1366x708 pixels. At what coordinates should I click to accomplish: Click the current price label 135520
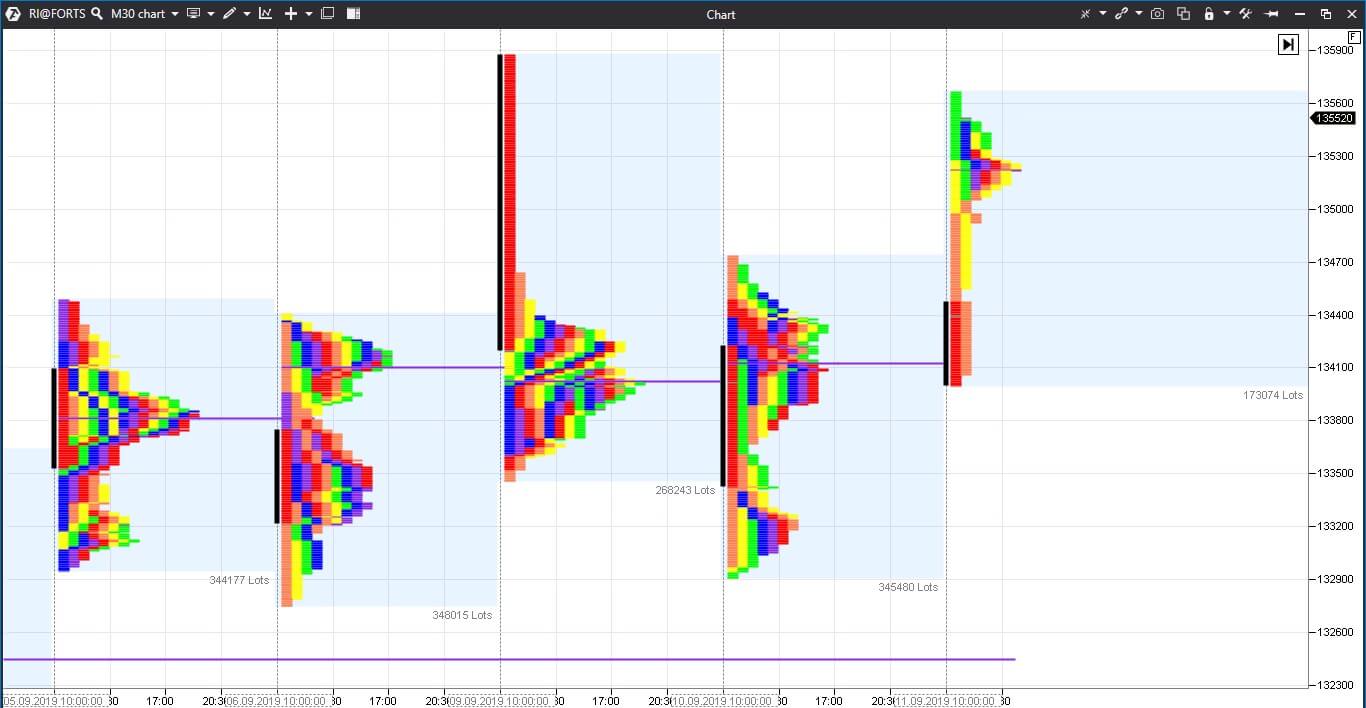[x=1334, y=118]
